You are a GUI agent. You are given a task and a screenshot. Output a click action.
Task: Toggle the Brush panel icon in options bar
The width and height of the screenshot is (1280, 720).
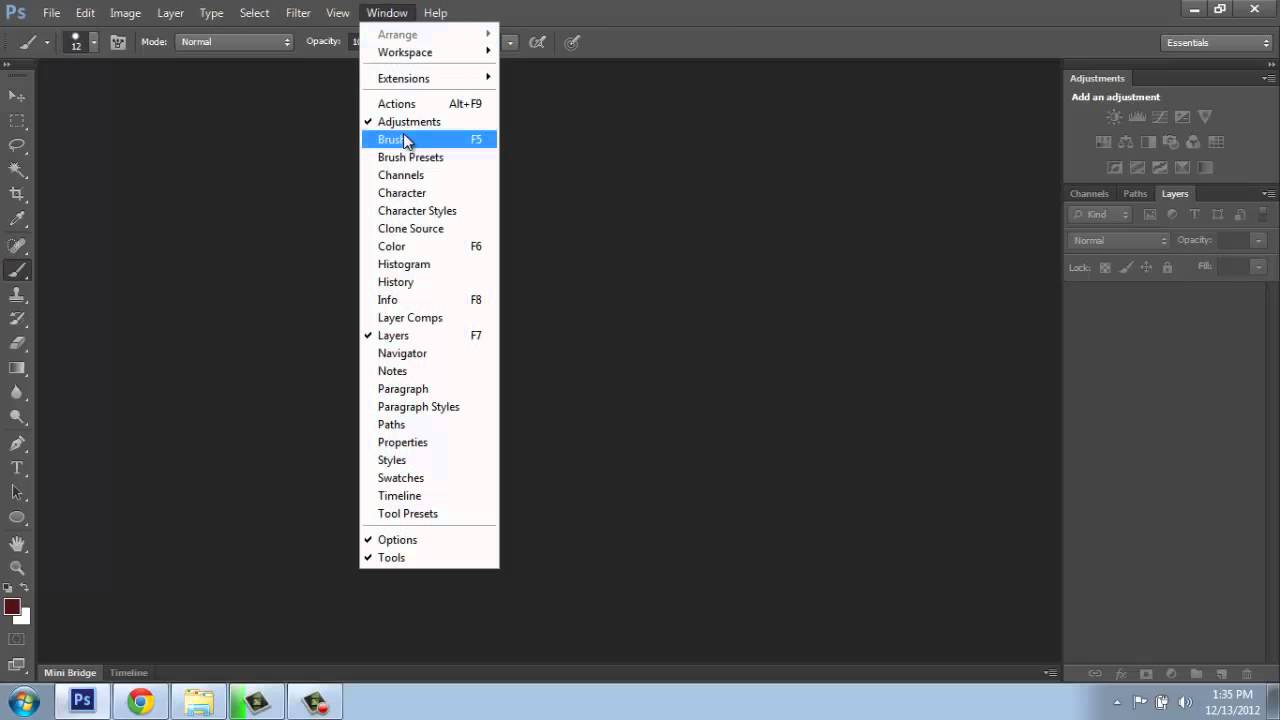click(x=118, y=42)
